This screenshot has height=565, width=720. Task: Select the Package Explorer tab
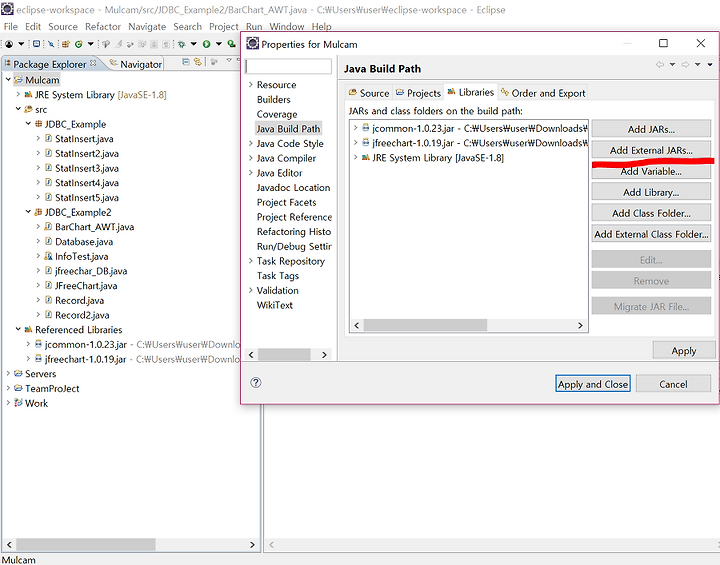[50, 64]
